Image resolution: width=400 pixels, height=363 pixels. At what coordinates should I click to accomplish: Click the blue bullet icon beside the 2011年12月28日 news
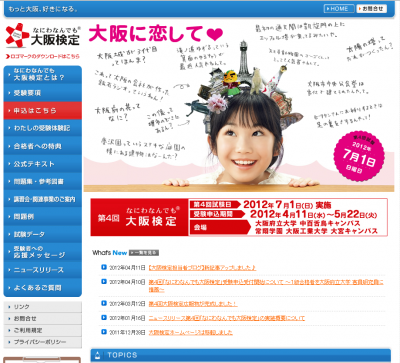104,332
